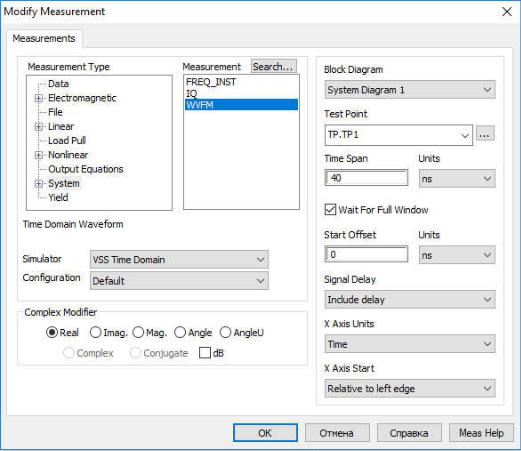The width and height of the screenshot is (521, 451).
Task: Select the WVFM measurement
Action: [241, 105]
